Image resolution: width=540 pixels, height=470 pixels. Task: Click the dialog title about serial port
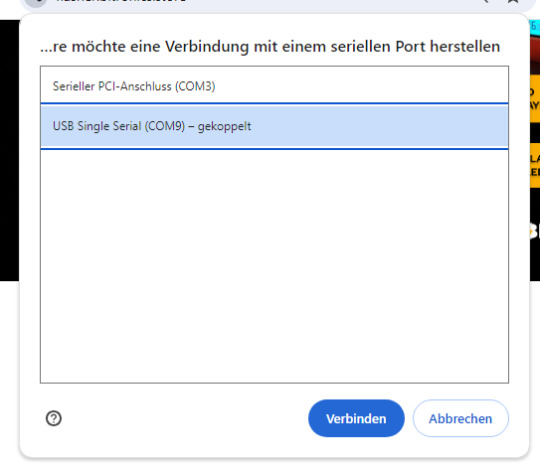coord(270,46)
